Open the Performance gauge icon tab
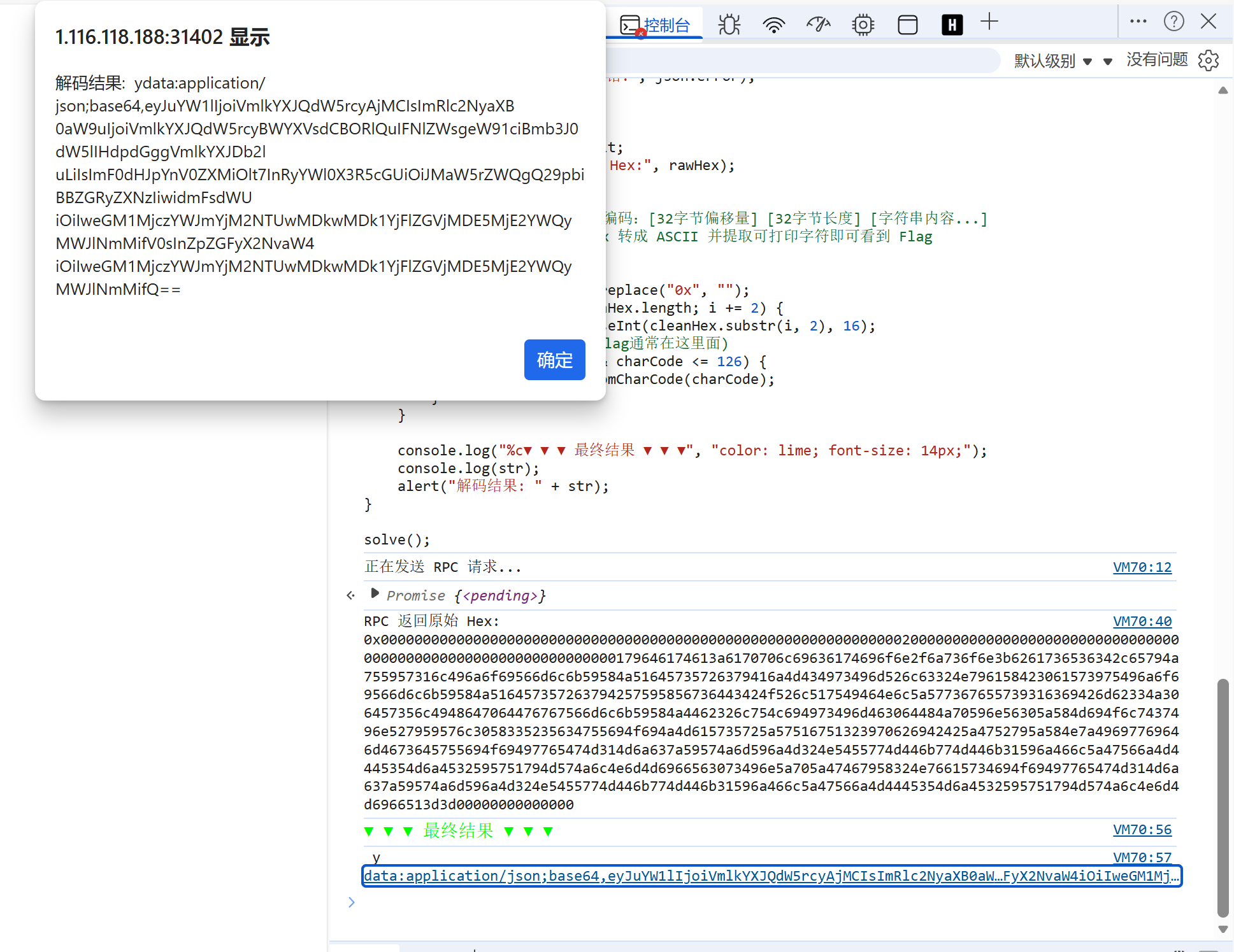 818,25
